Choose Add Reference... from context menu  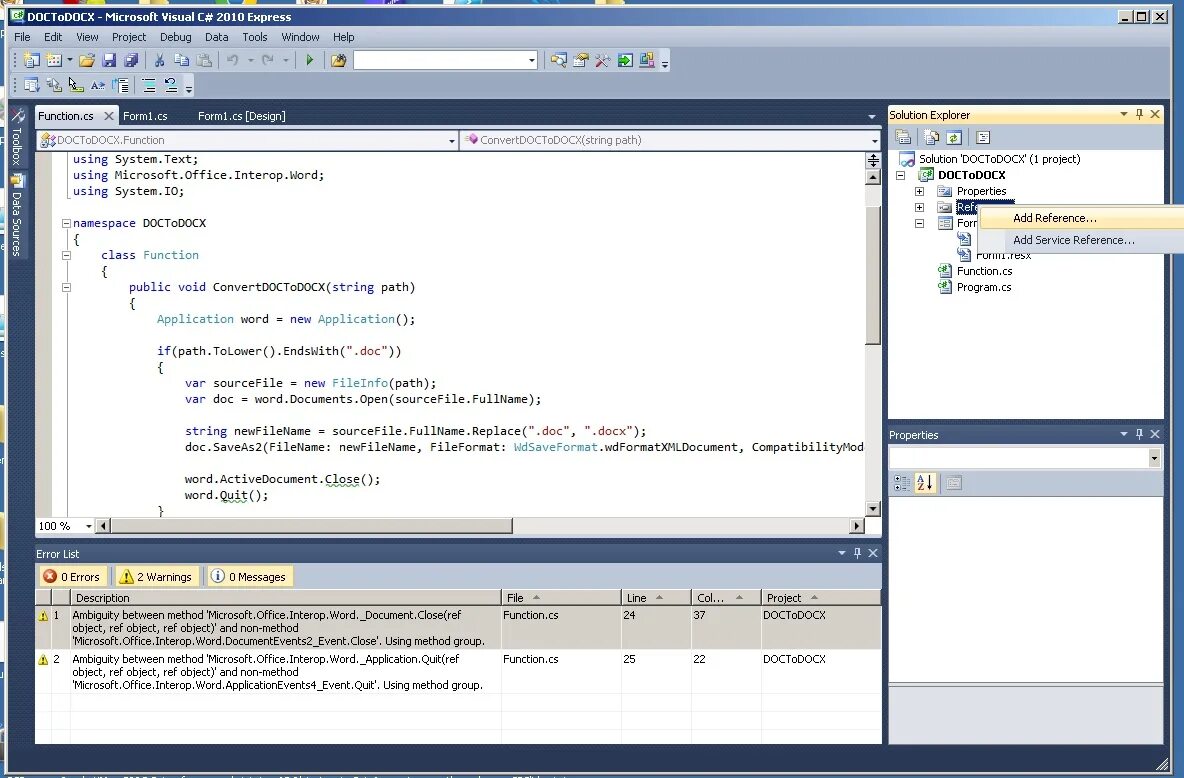point(1081,218)
